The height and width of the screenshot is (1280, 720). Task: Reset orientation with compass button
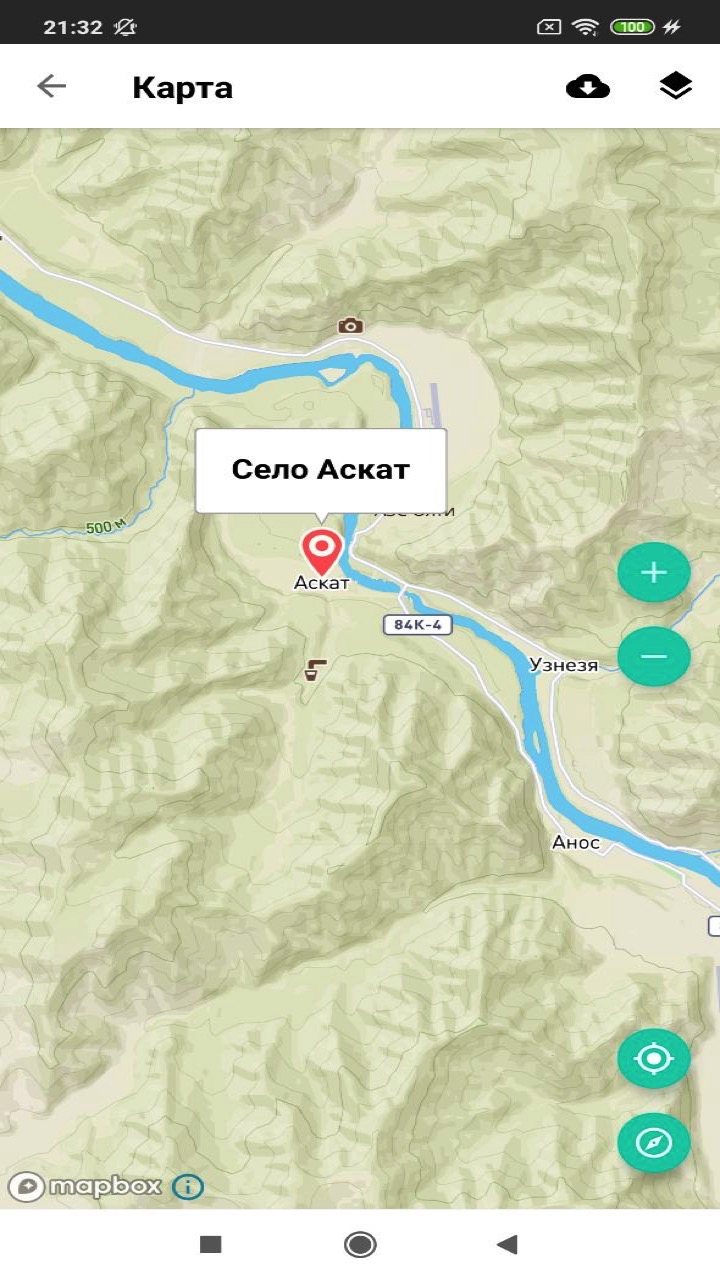tap(654, 1142)
